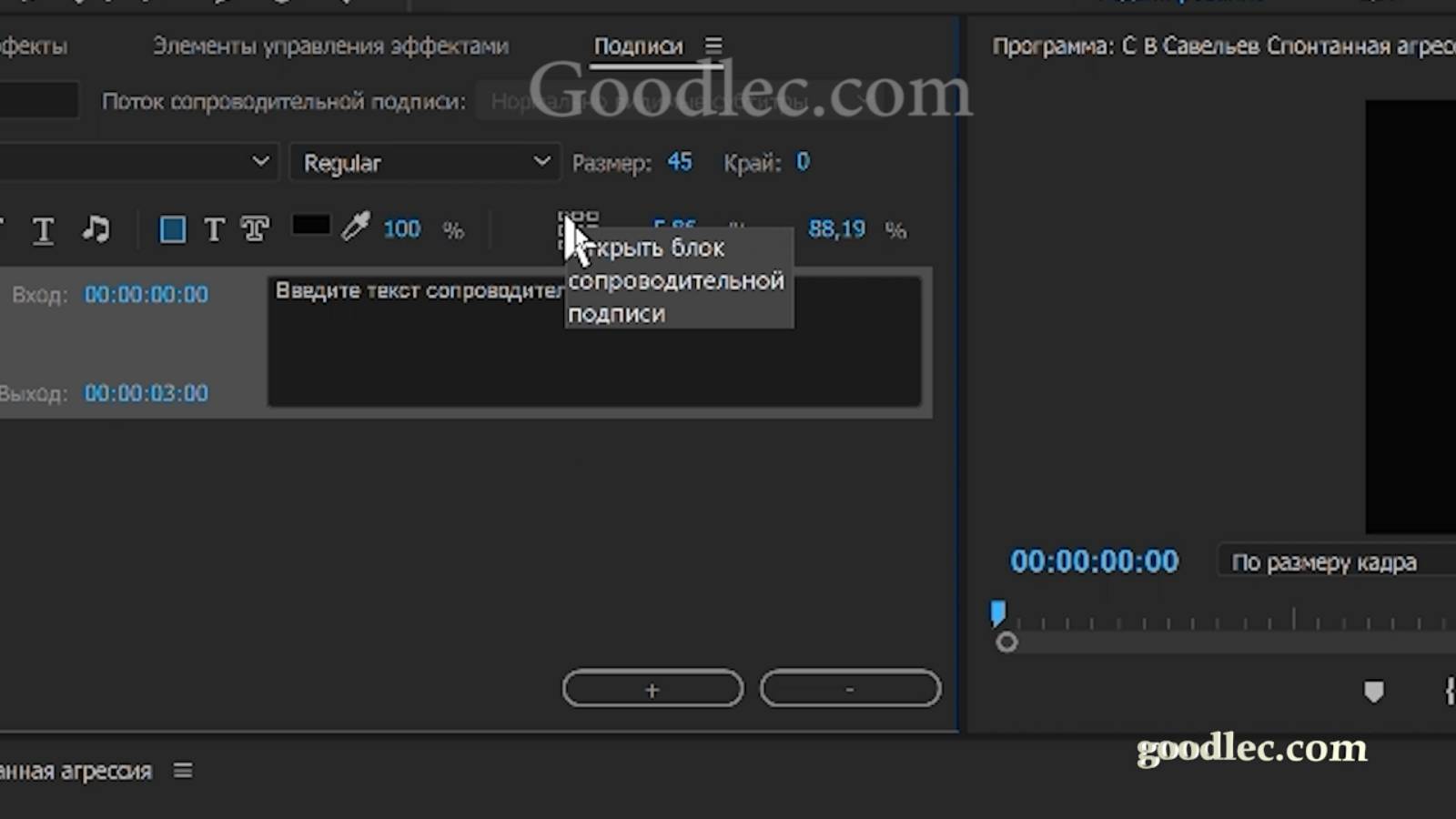
Task: Open the Captions panel hamburger menu
Action: [713, 42]
